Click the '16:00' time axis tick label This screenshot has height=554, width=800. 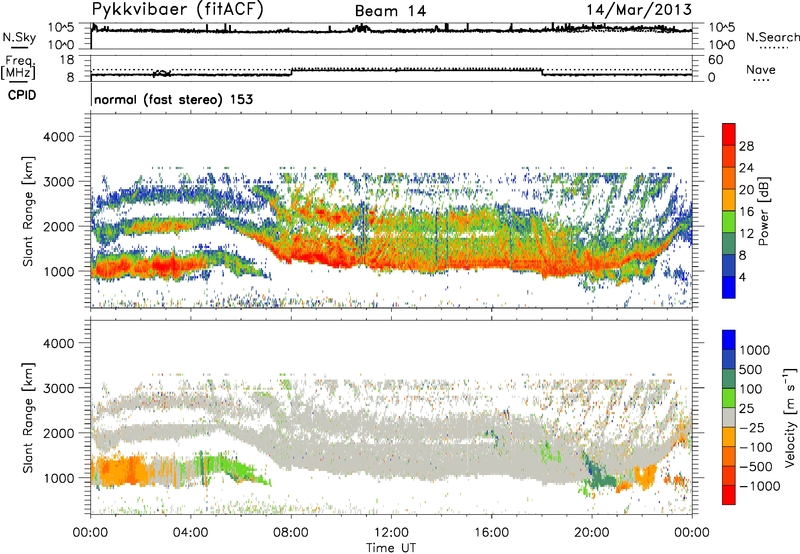point(491,533)
